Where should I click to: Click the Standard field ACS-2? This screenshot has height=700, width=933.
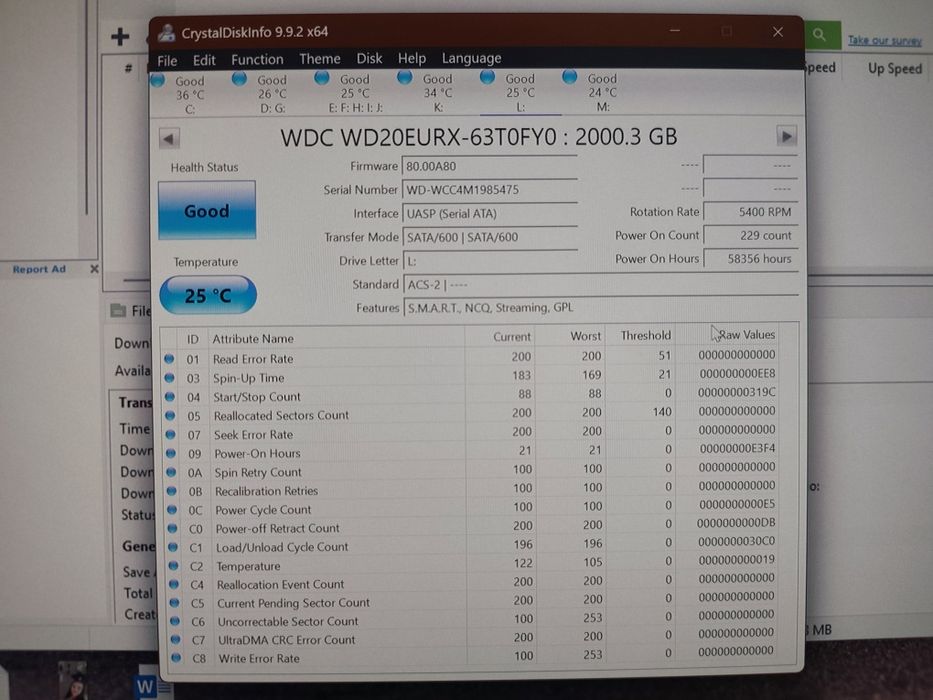point(600,284)
